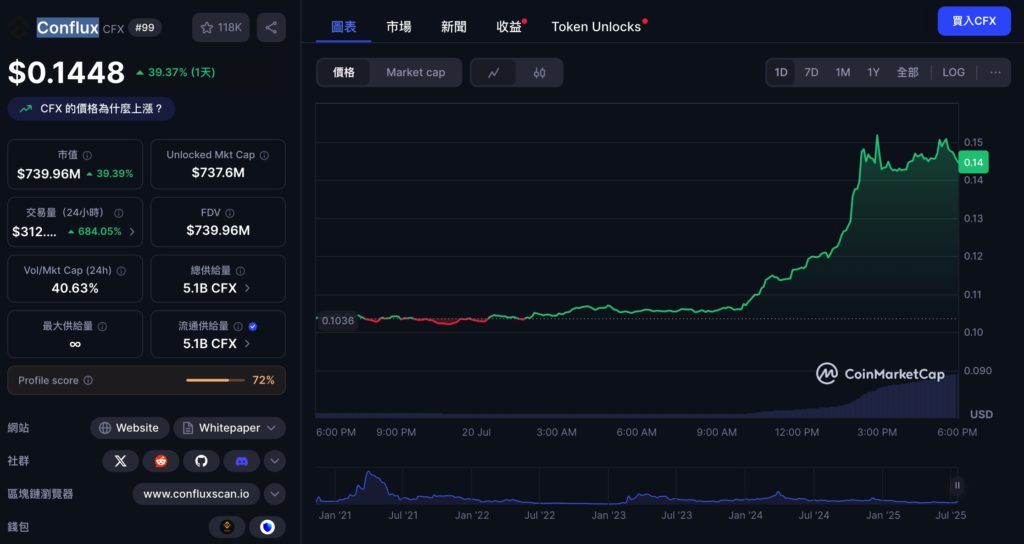The width and height of the screenshot is (1024, 544).
Task: Open the GitHub social link
Action: pos(201,461)
